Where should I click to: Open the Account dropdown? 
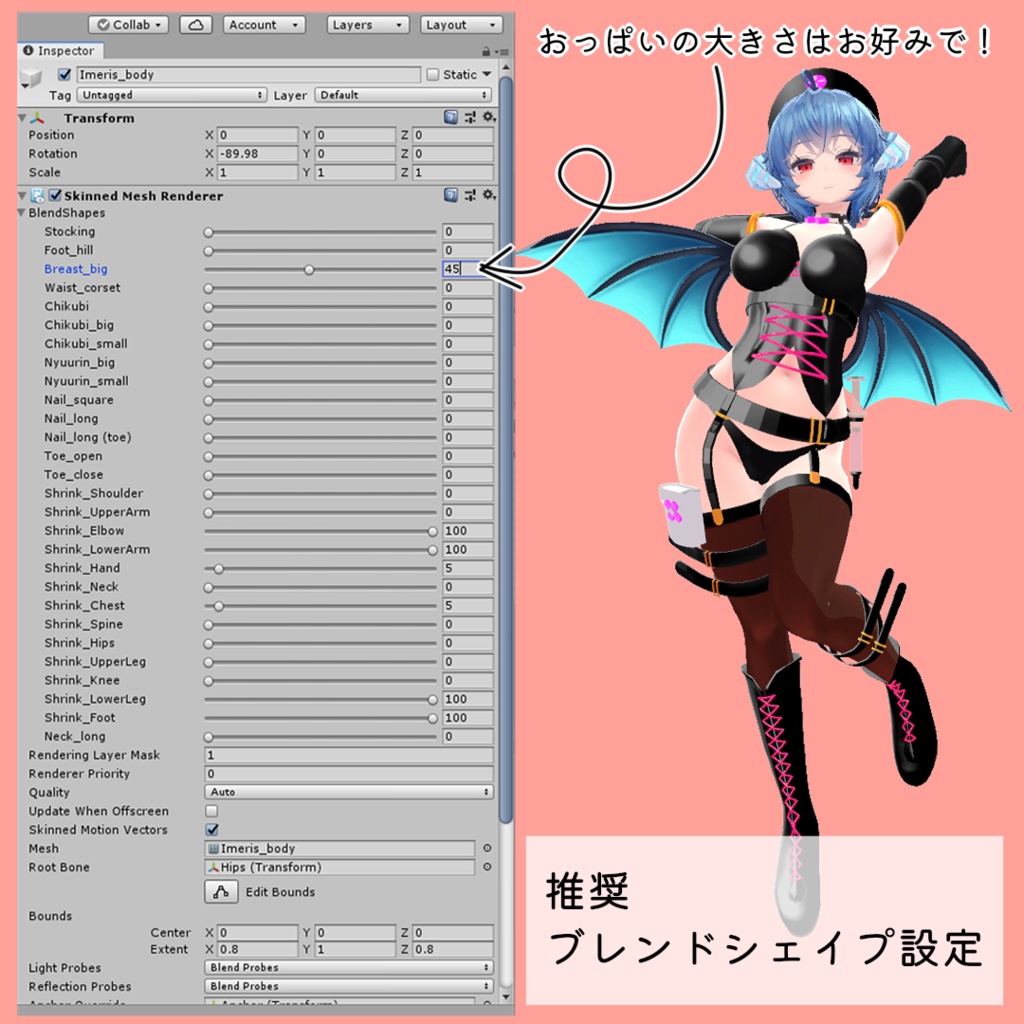pyautogui.click(x=264, y=25)
